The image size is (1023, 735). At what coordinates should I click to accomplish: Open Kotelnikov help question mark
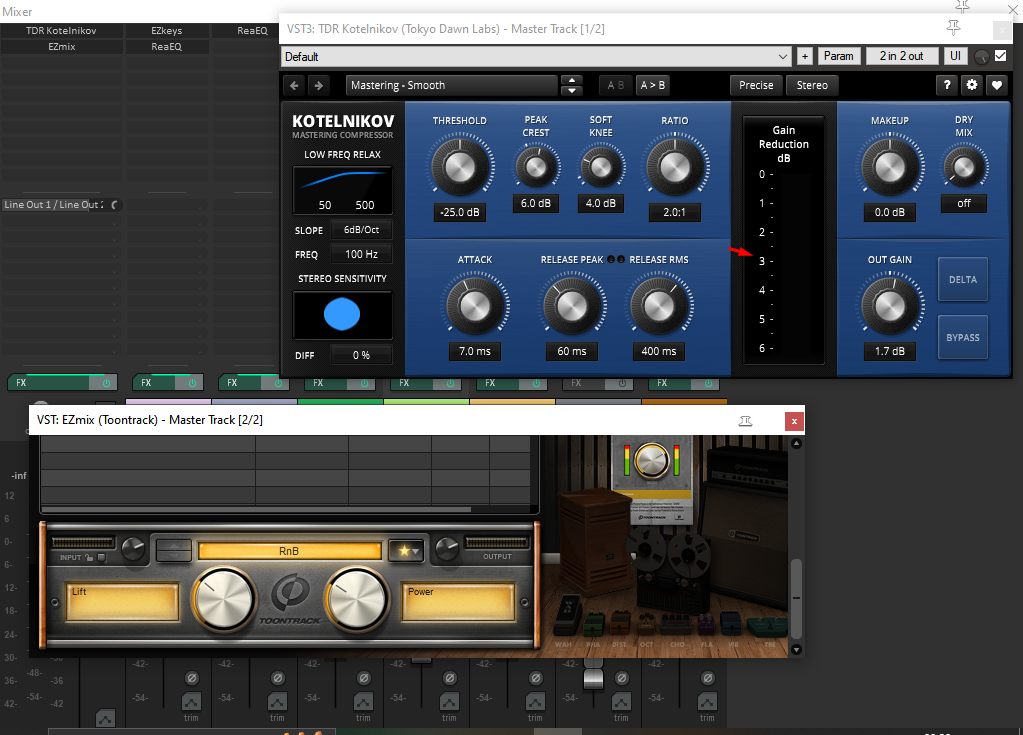(947, 85)
